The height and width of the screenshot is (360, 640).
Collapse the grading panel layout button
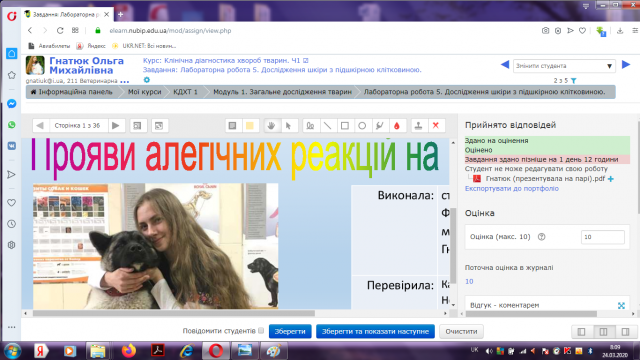(x=581, y=332)
